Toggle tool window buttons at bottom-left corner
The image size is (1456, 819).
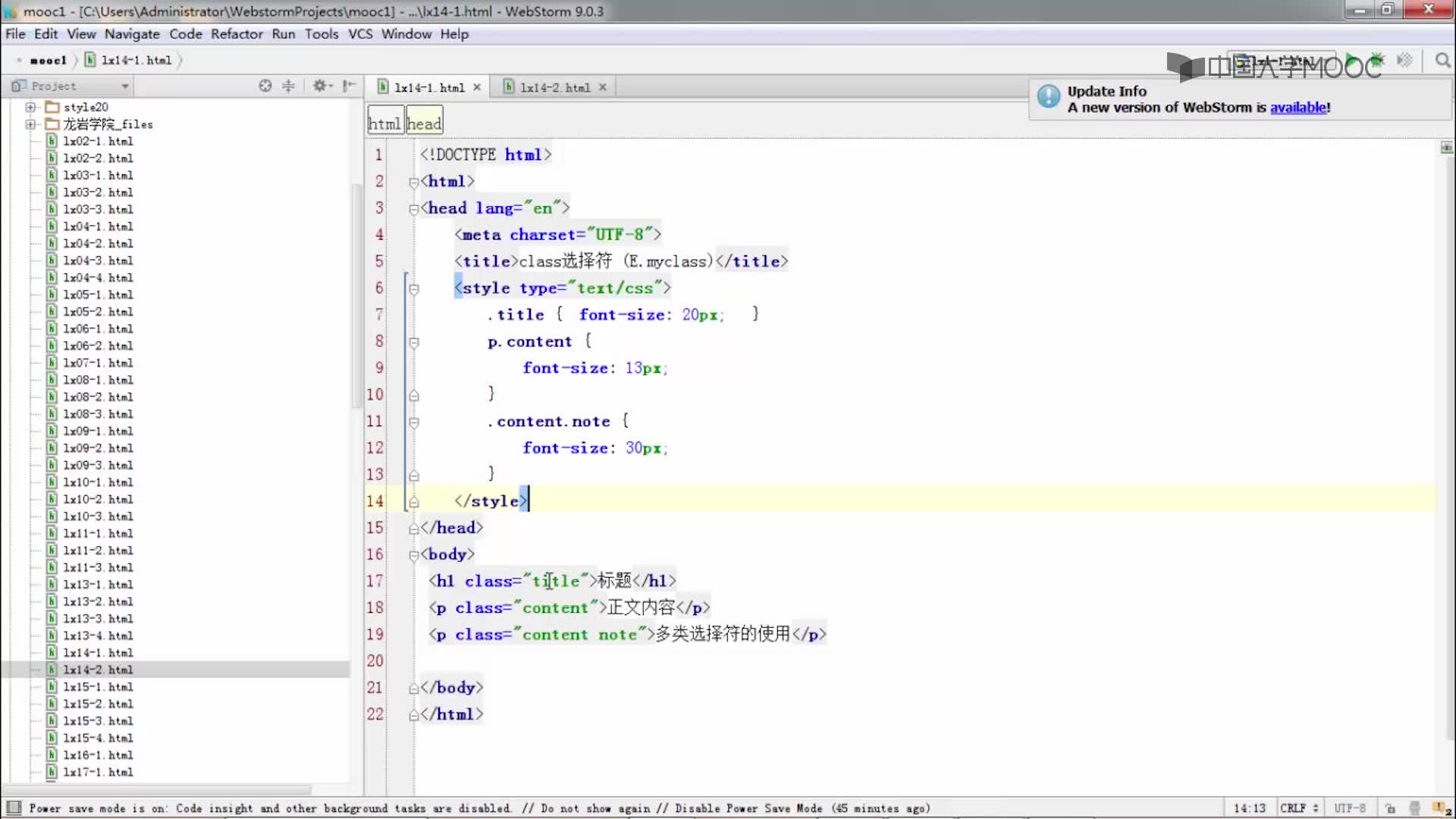(x=14, y=808)
